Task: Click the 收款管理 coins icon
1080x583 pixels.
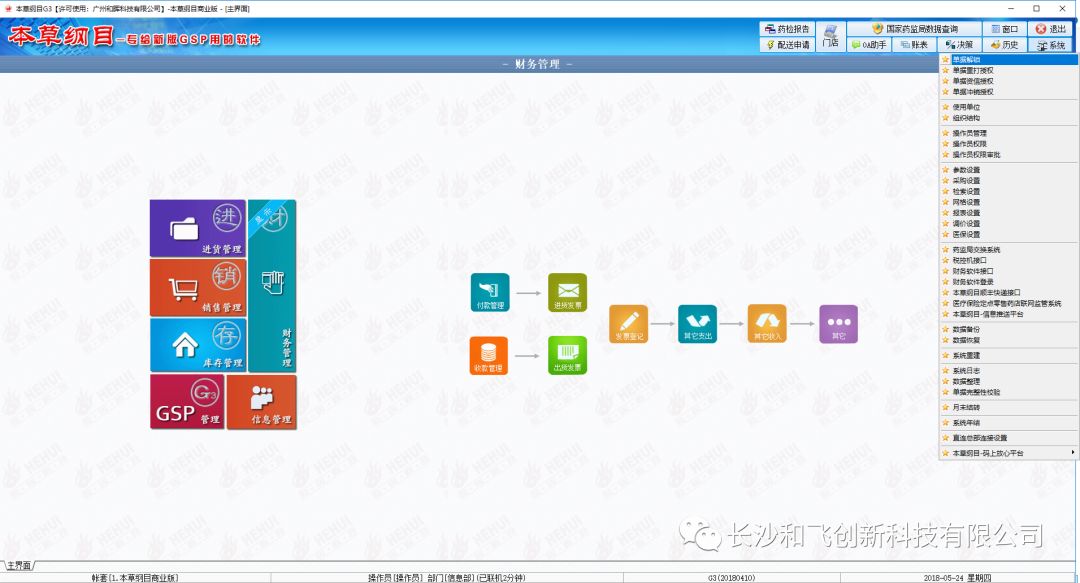Action: [489, 356]
